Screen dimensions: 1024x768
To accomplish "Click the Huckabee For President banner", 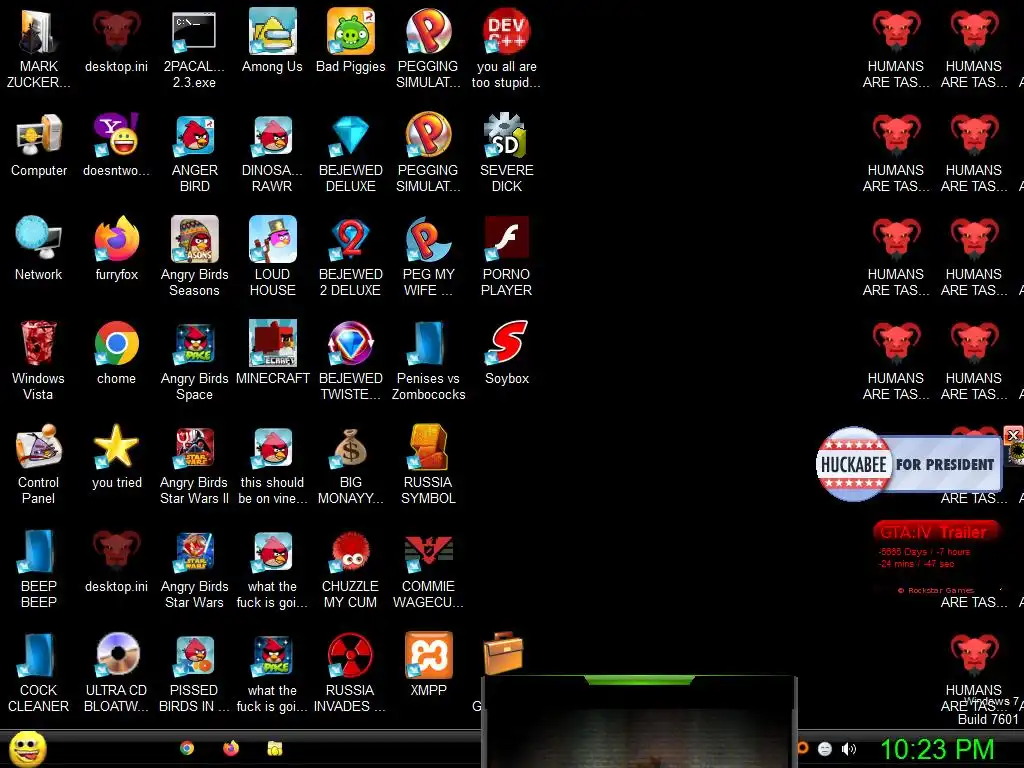I will pos(908,464).
